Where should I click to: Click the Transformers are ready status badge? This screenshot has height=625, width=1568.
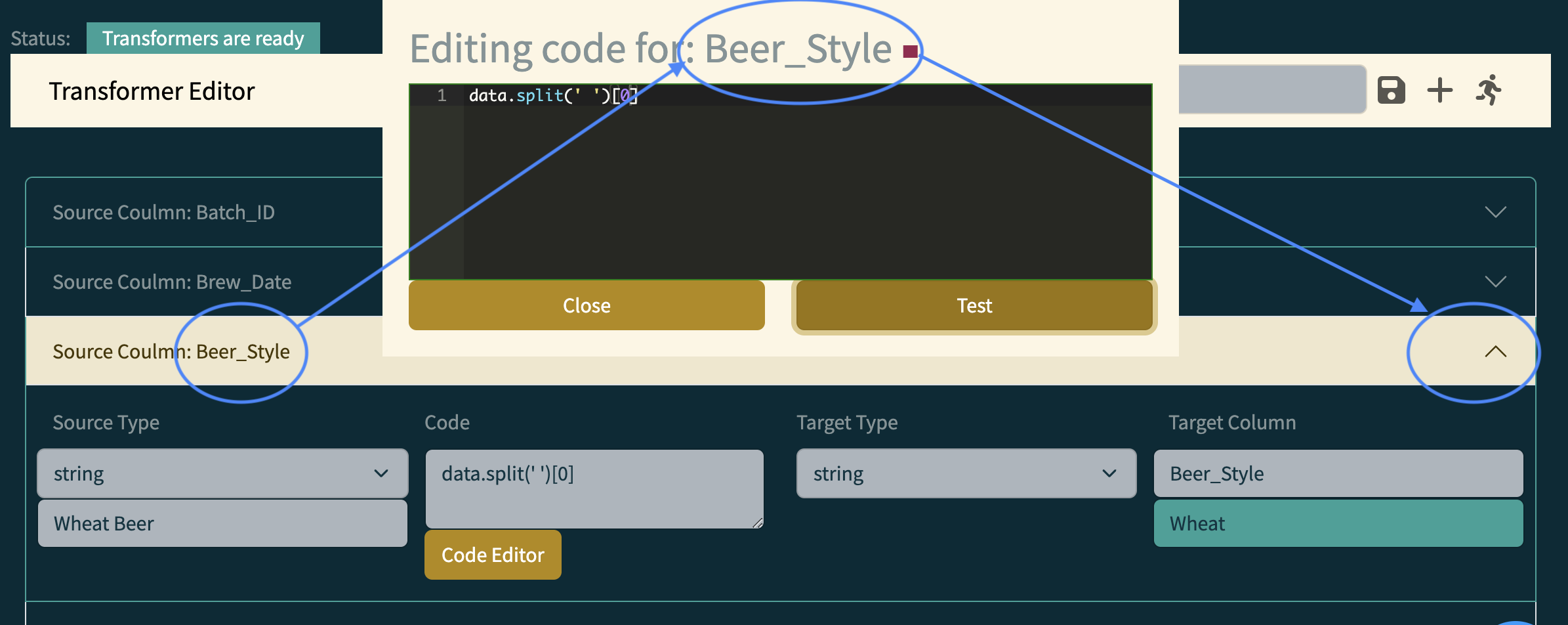tap(203, 37)
